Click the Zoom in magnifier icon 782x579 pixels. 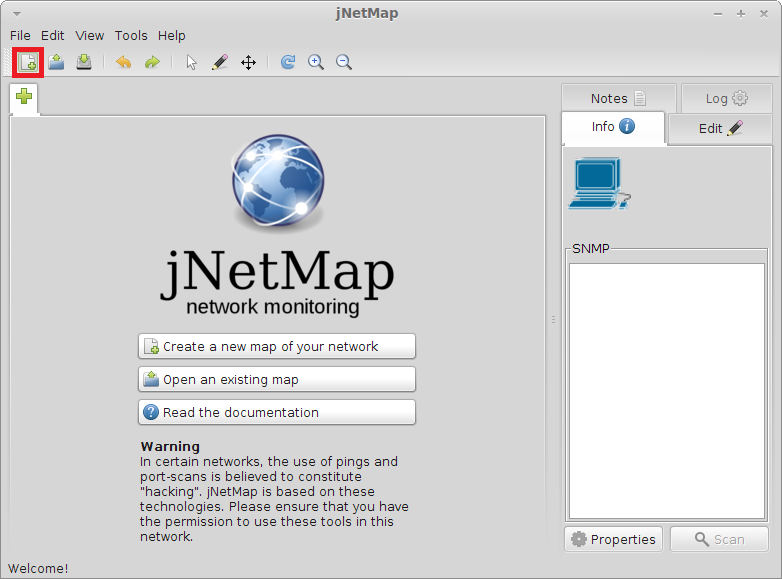tap(316, 62)
